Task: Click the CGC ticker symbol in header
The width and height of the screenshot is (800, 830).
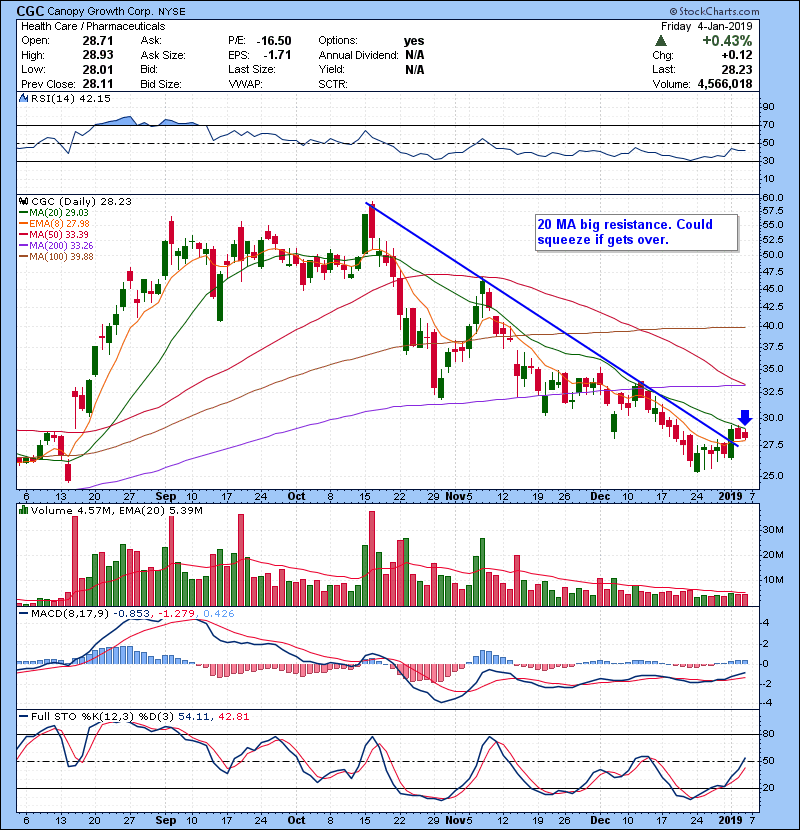Action: (30, 11)
